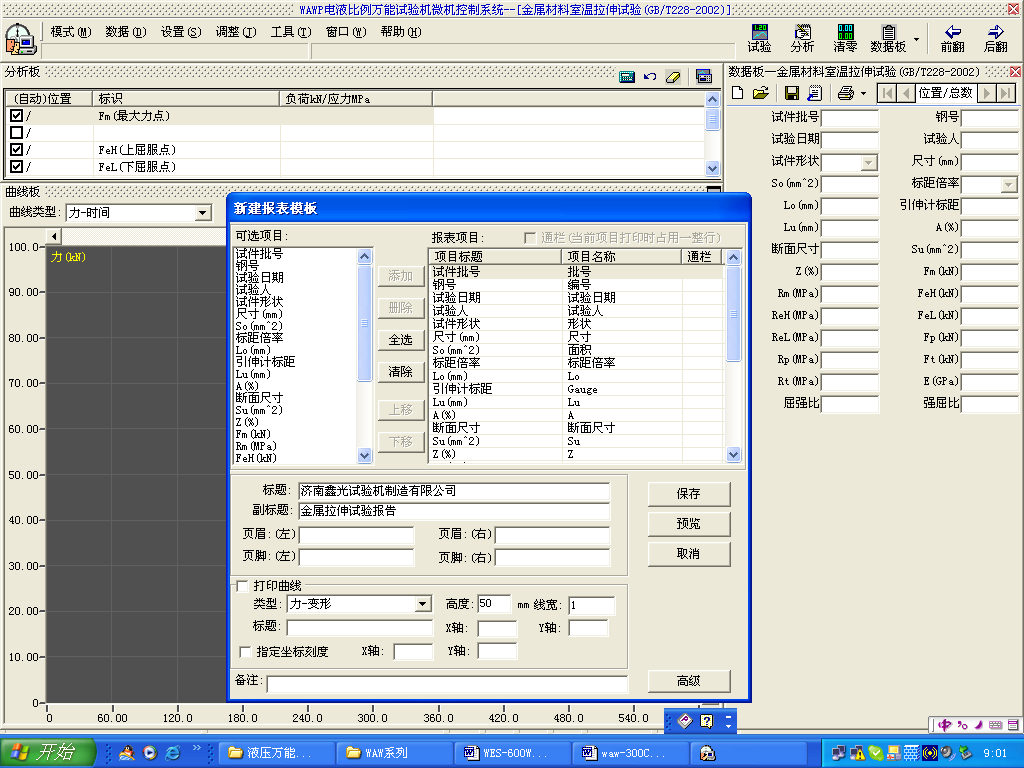Open the 试件形状 dropdown in data board
The height and width of the screenshot is (768, 1024).
coord(869,162)
